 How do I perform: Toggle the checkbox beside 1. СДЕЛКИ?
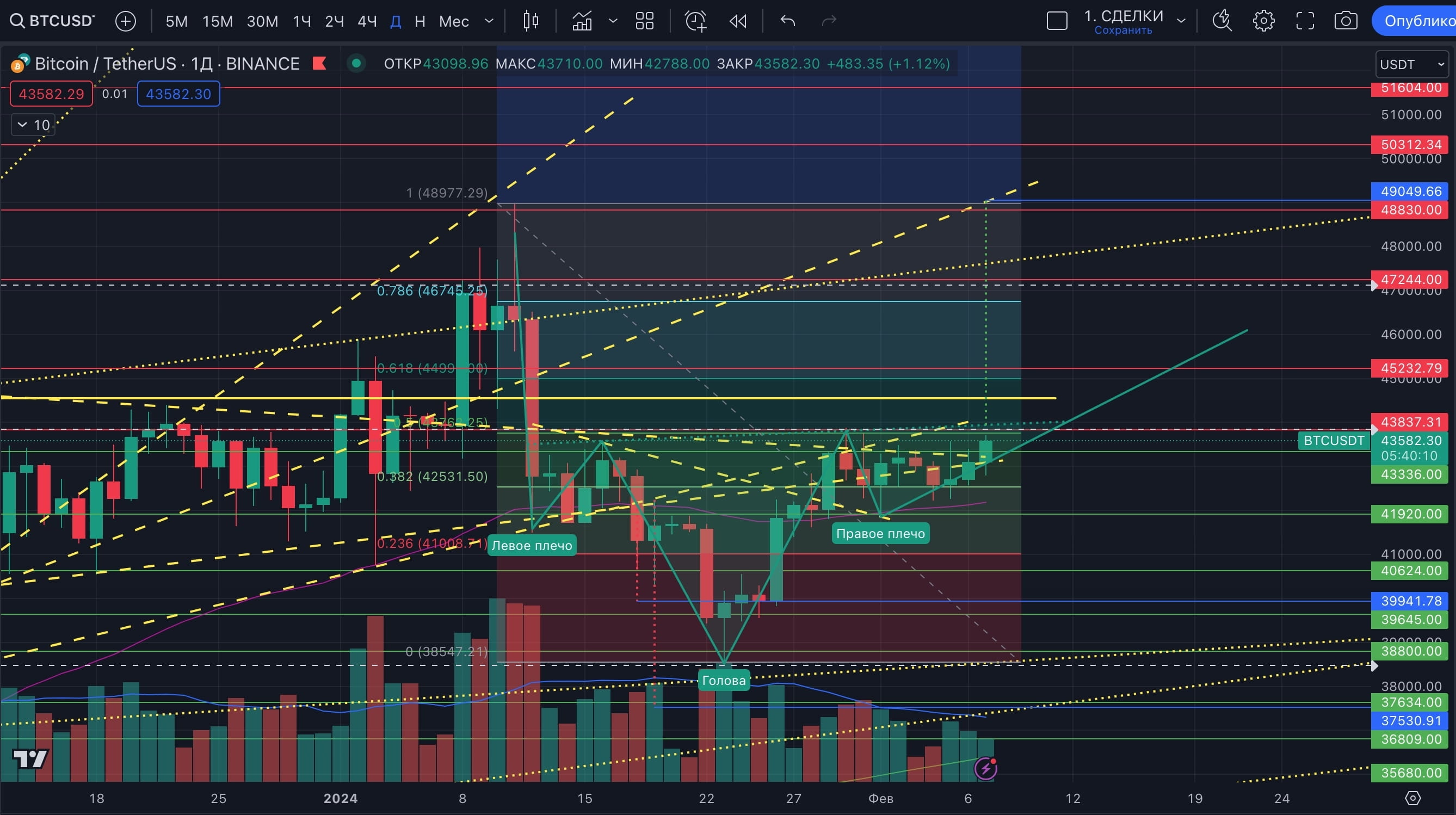coord(1057,20)
